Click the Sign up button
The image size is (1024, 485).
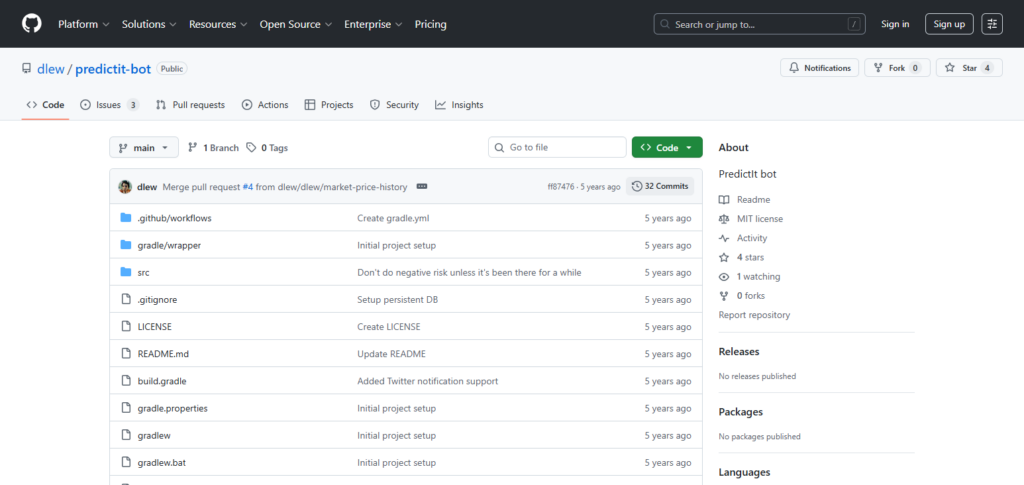click(949, 24)
